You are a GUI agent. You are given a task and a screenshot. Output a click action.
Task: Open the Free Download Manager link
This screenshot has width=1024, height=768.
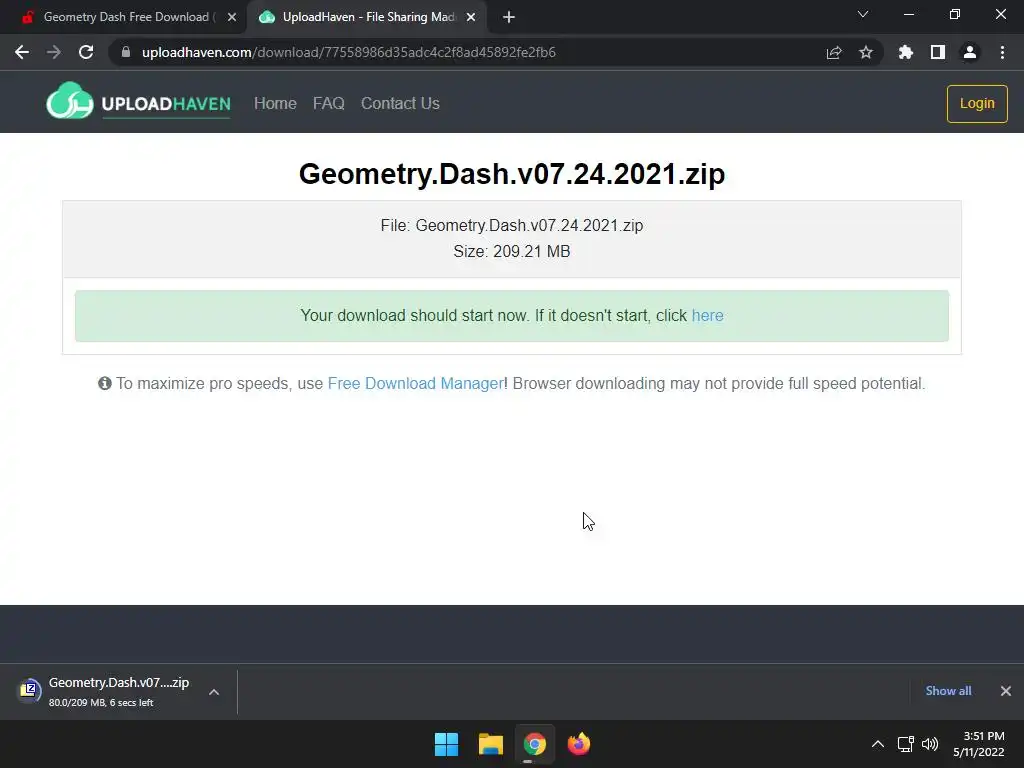coord(415,383)
